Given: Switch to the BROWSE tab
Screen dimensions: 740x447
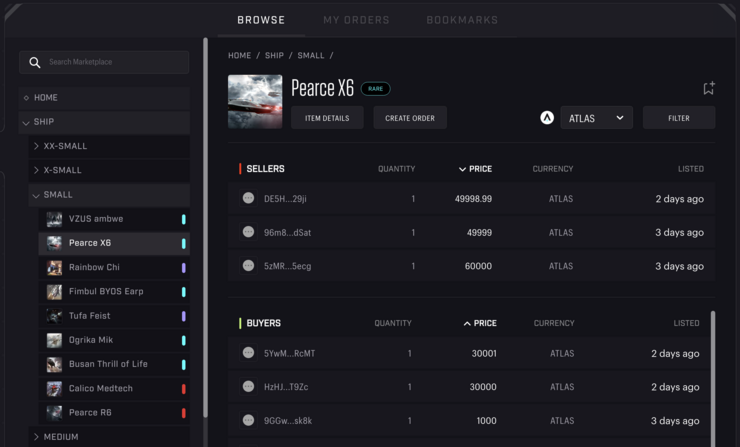Looking at the screenshot, I should point(261,20).
